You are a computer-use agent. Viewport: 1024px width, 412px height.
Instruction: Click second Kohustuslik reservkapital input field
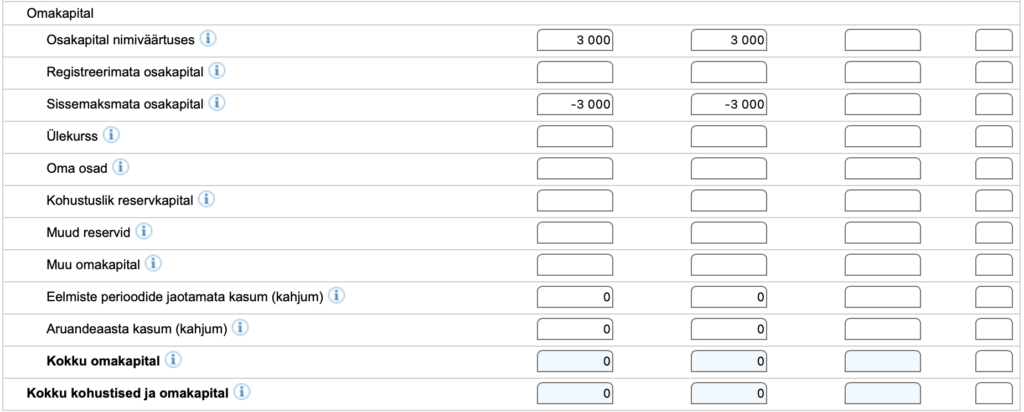click(729, 200)
